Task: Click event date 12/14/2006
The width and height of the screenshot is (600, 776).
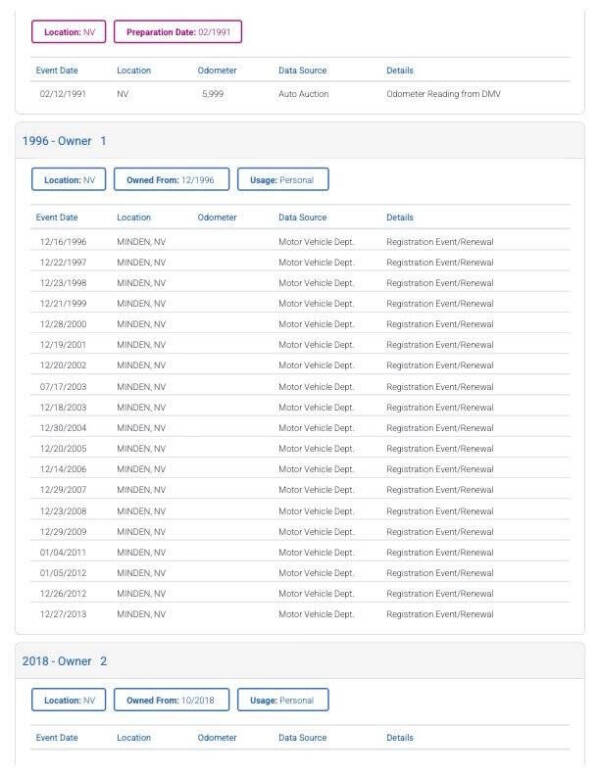Action: (x=63, y=469)
